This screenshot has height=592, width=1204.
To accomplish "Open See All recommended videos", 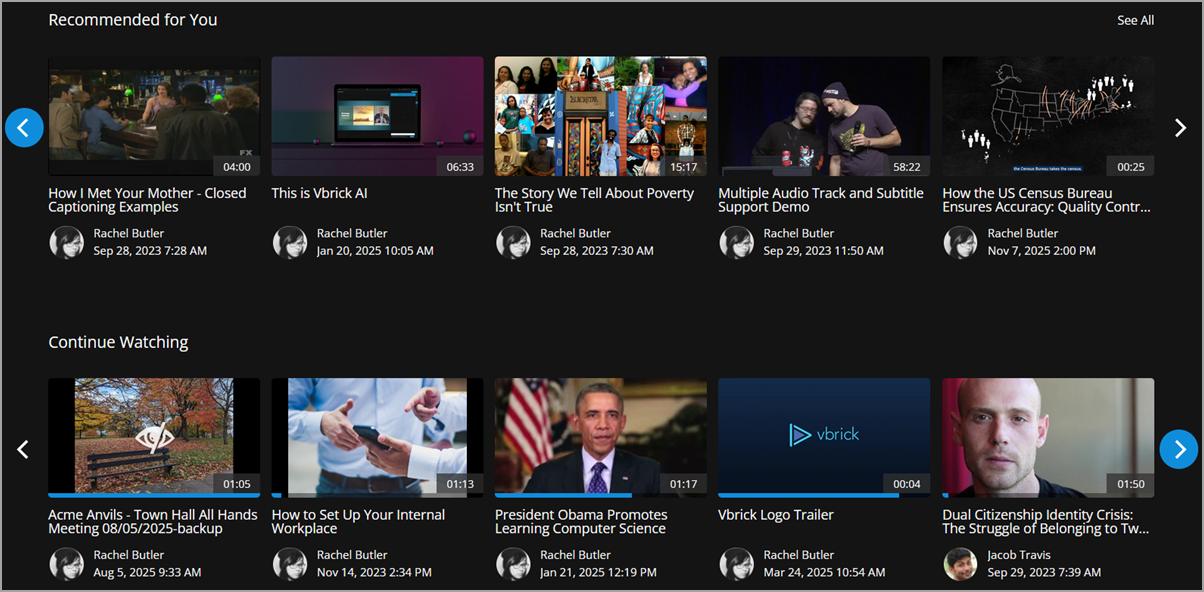I will coord(1135,20).
